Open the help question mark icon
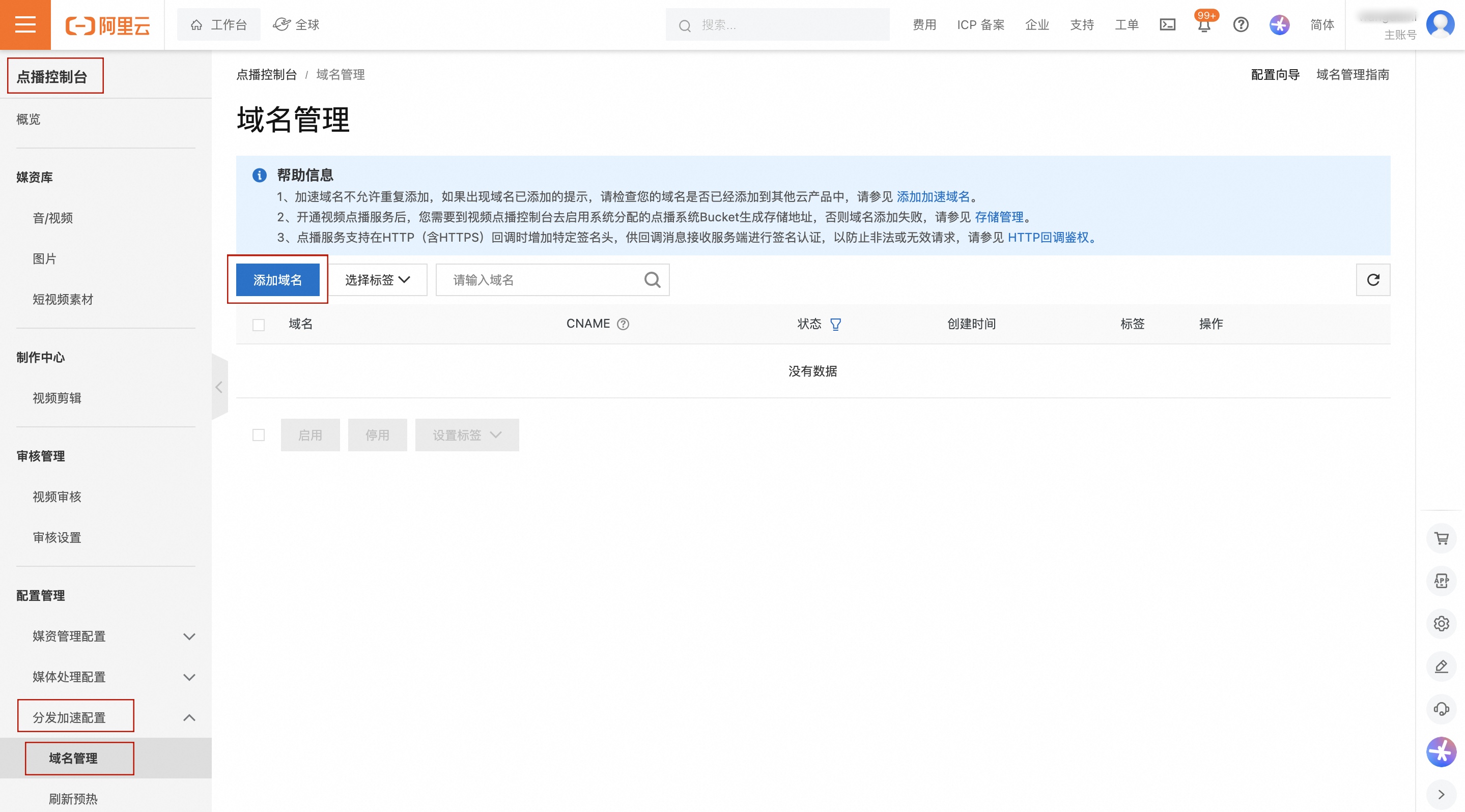 click(x=1241, y=24)
